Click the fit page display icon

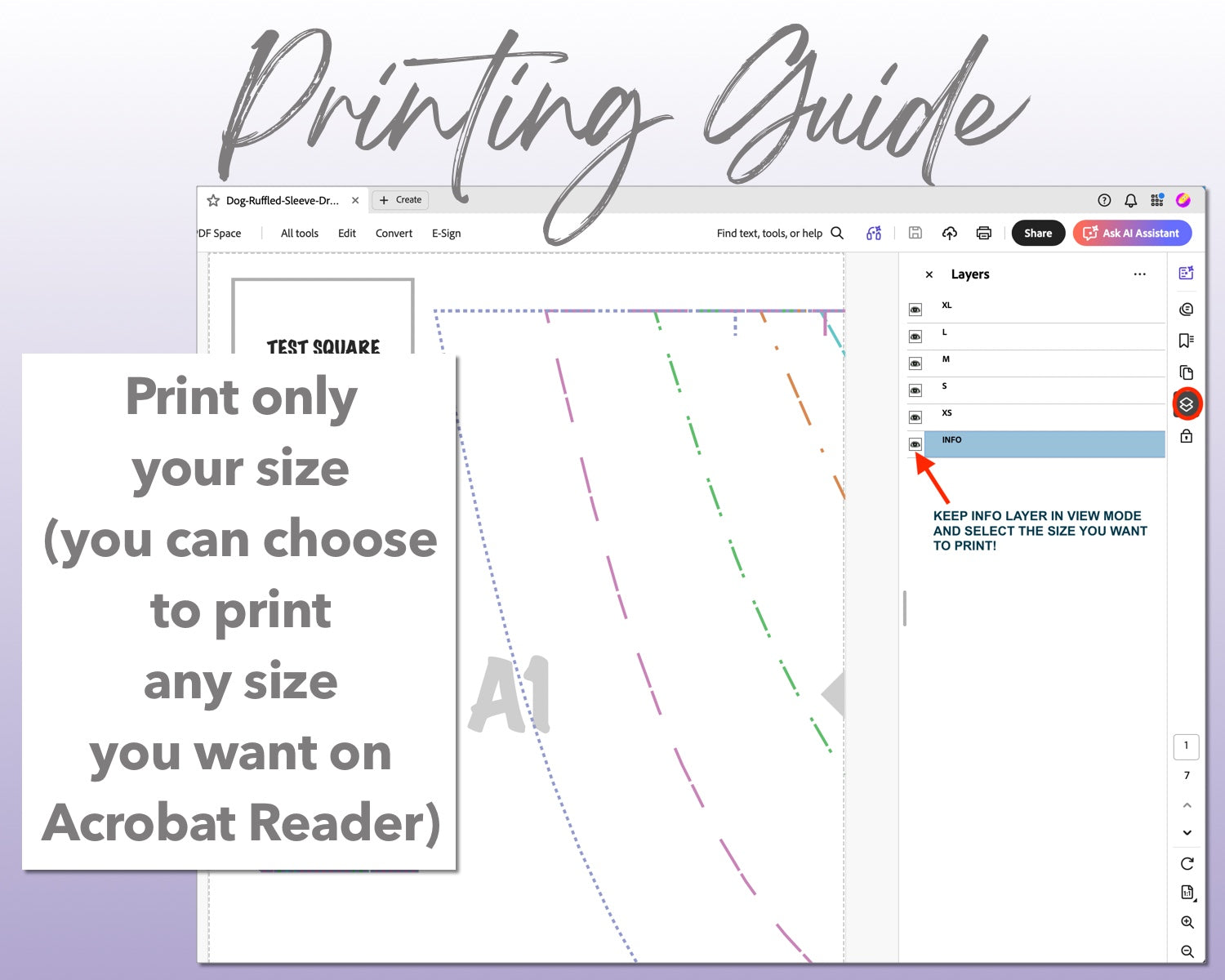coord(1187,893)
